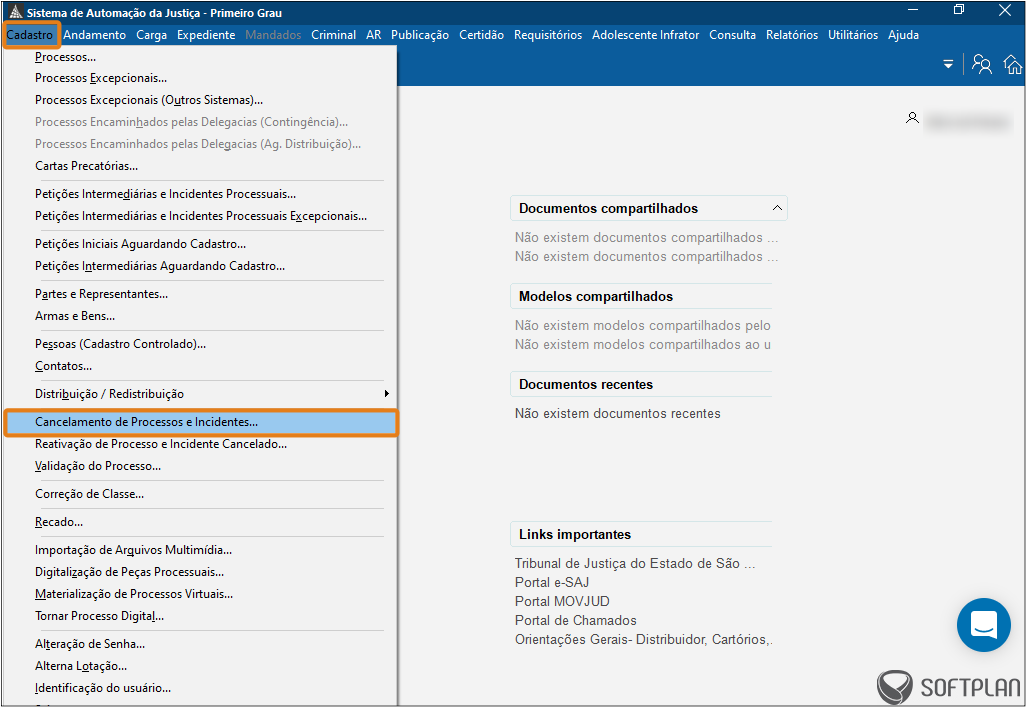This screenshot has width=1026, height=707.
Task: Open the Relatórios menu
Action: (792, 35)
